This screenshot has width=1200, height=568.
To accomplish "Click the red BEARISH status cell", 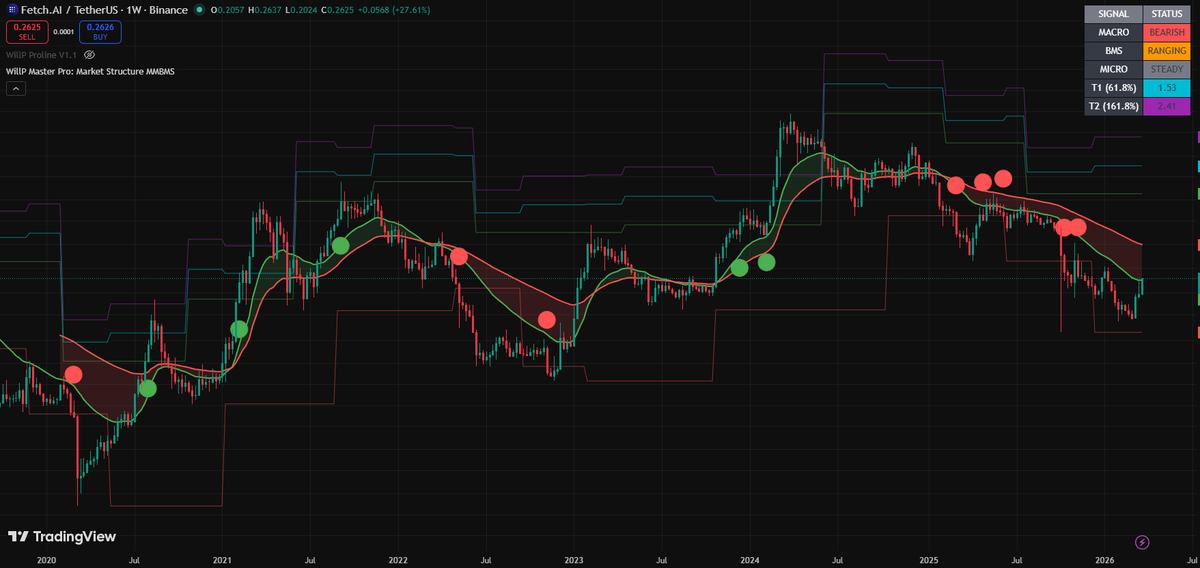I will pyautogui.click(x=1167, y=32).
